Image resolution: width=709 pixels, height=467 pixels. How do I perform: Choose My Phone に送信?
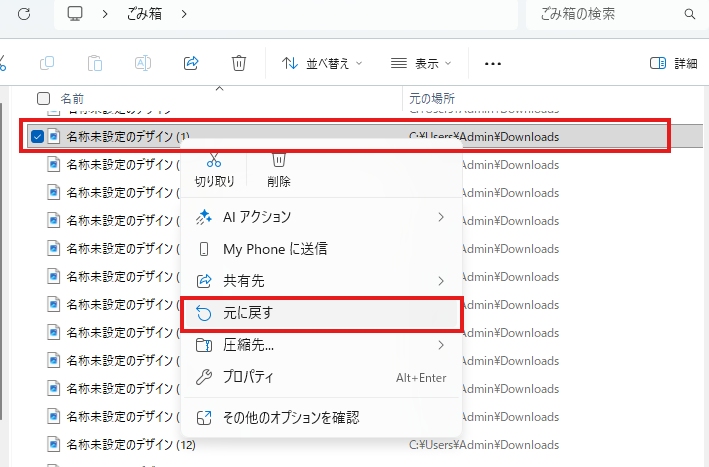(x=321, y=249)
